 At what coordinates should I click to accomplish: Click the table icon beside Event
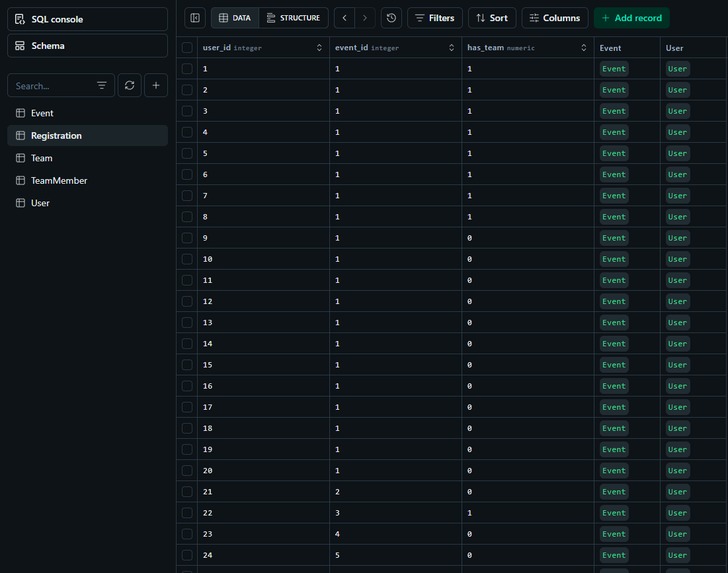(x=20, y=113)
